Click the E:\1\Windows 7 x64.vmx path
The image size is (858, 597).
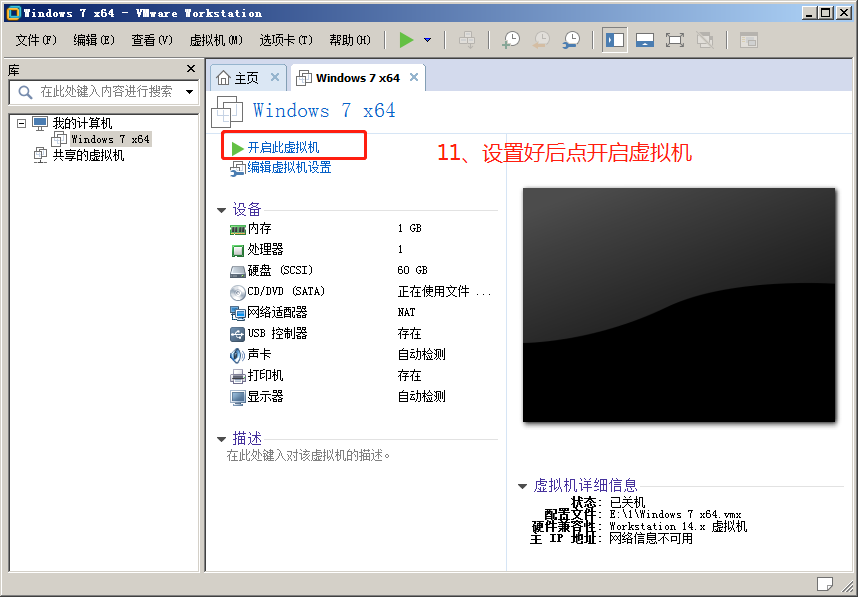tap(675, 514)
